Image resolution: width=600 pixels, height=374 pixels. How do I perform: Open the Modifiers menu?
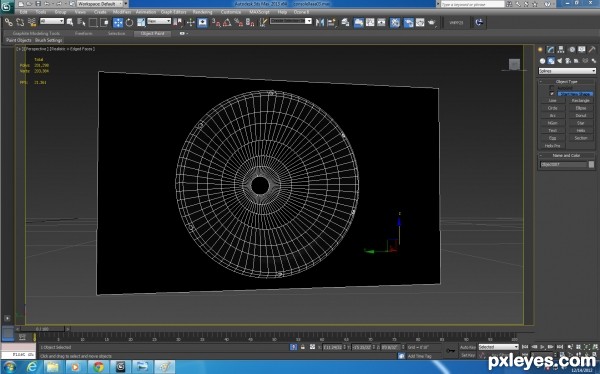pyautogui.click(x=122, y=12)
